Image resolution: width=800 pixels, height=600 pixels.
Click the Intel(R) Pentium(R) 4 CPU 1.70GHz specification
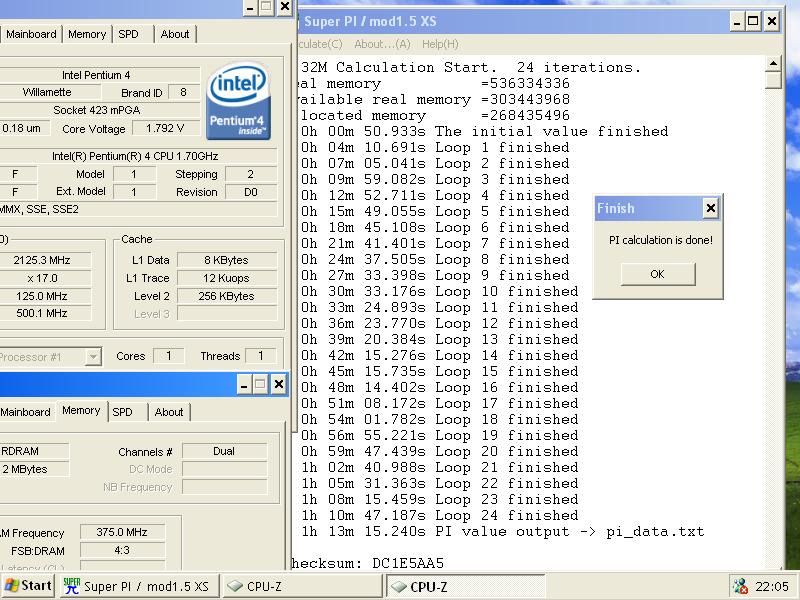click(x=138, y=156)
